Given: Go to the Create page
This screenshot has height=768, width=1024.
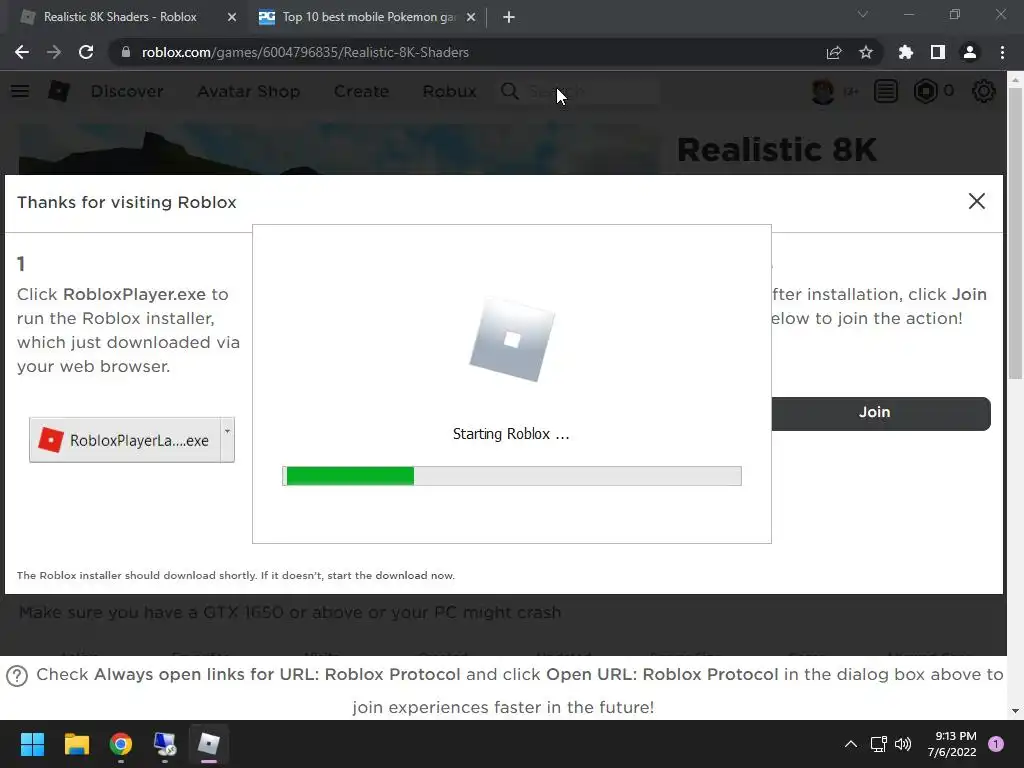Looking at the screenshot, I should (361, 91).
